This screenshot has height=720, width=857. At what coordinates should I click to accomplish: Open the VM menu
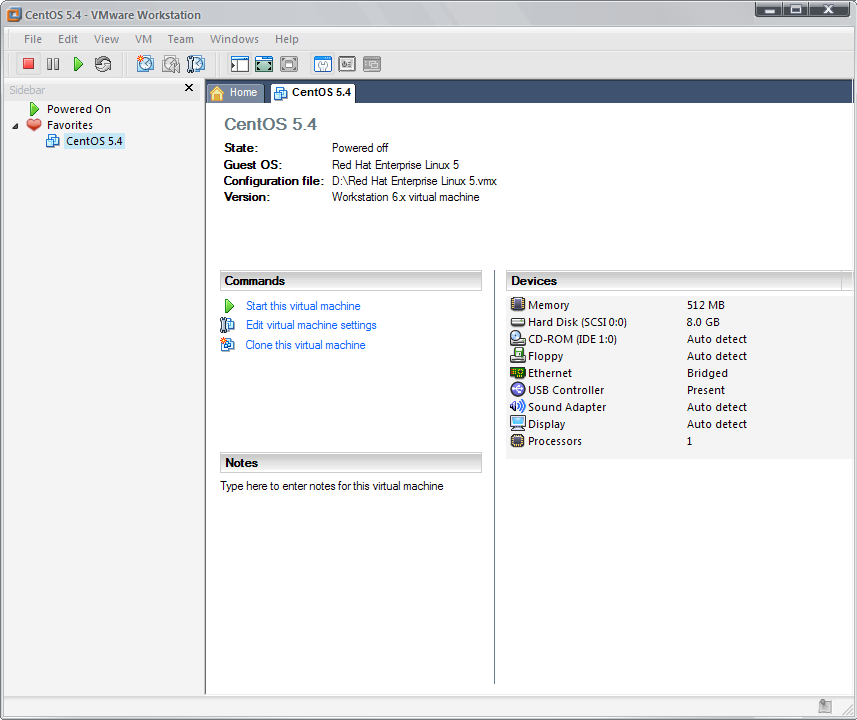point(143,39)
